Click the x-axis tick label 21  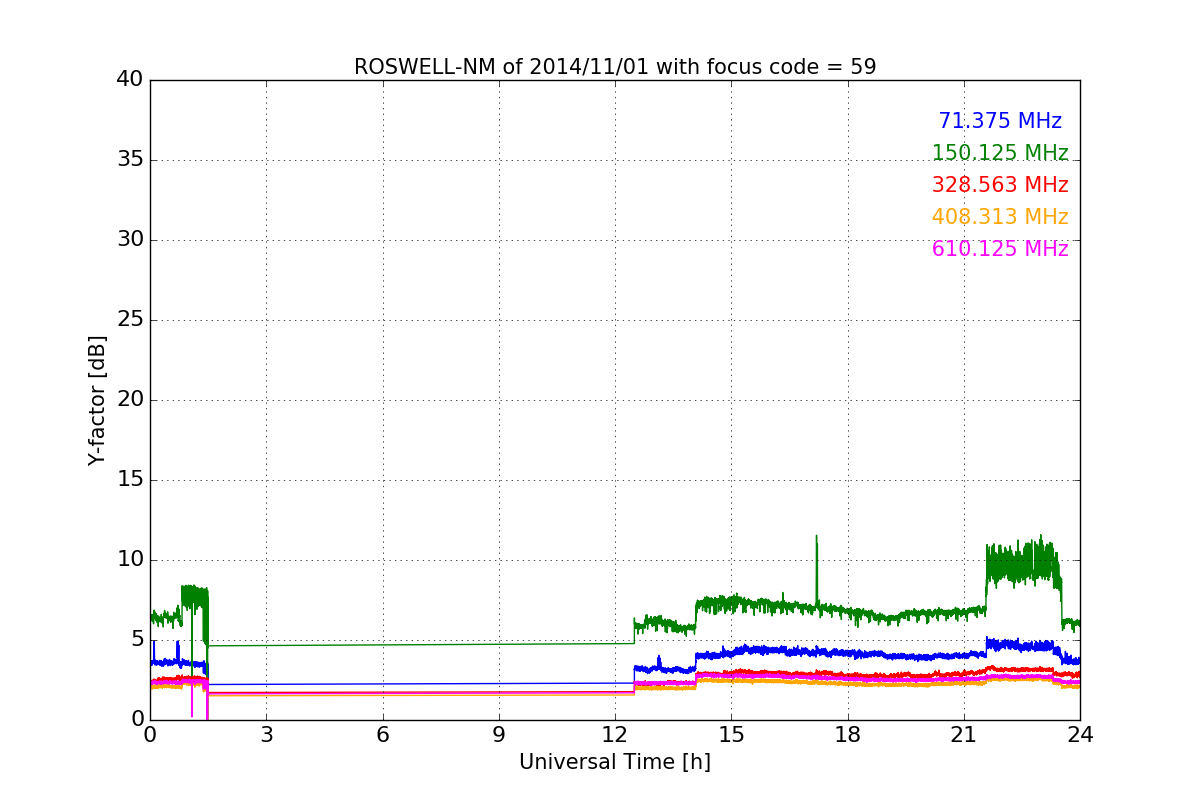(x=964, y=735)
